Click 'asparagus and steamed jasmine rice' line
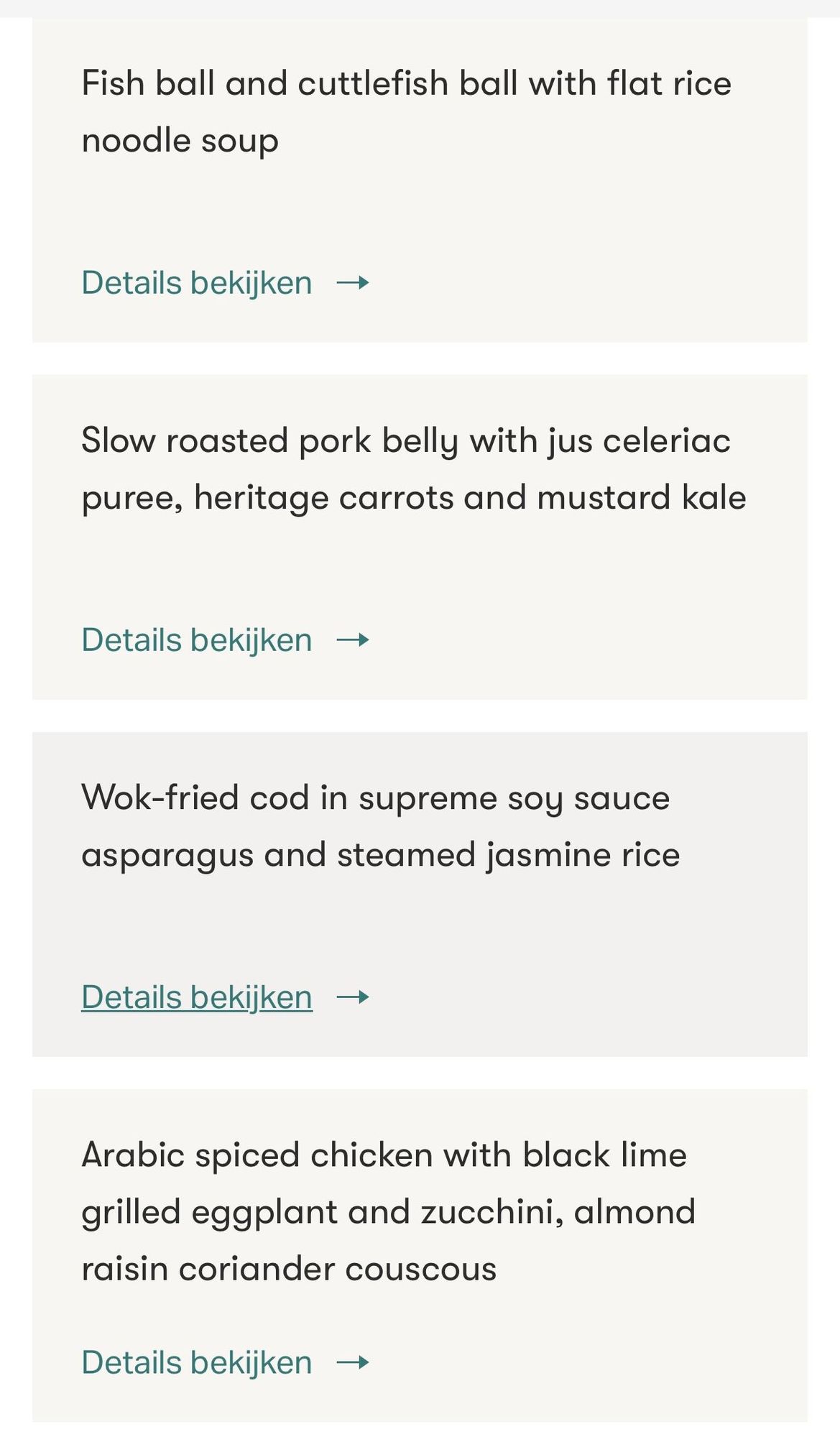Screen dimensions: 840x1437 [380, 855]
